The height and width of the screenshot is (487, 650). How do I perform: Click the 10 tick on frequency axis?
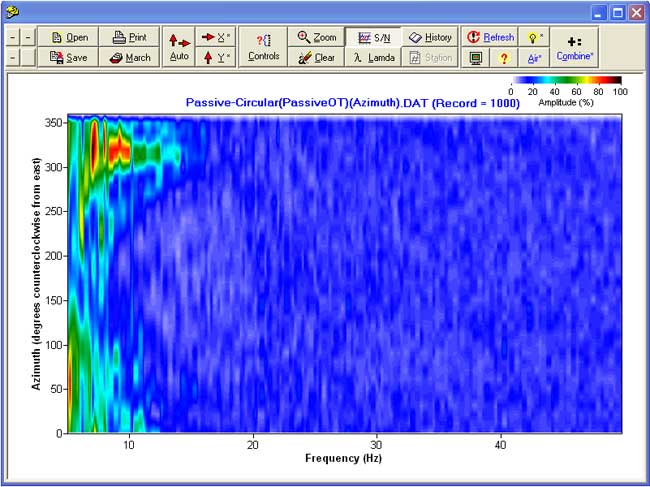tap(129, 445)
